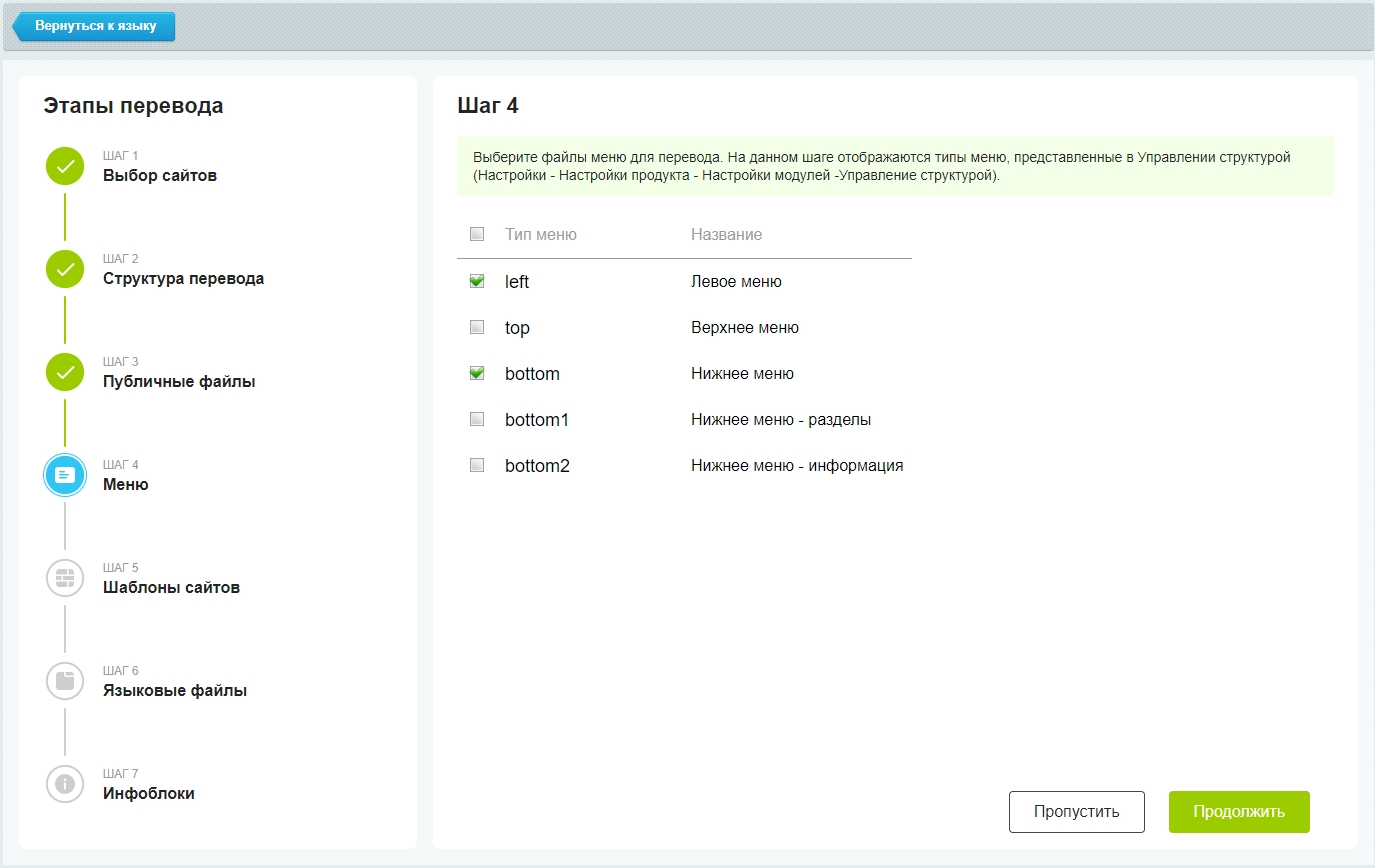Click the Тип меню column header
This screenshot has width=1375, height=868.
(541, 234)
